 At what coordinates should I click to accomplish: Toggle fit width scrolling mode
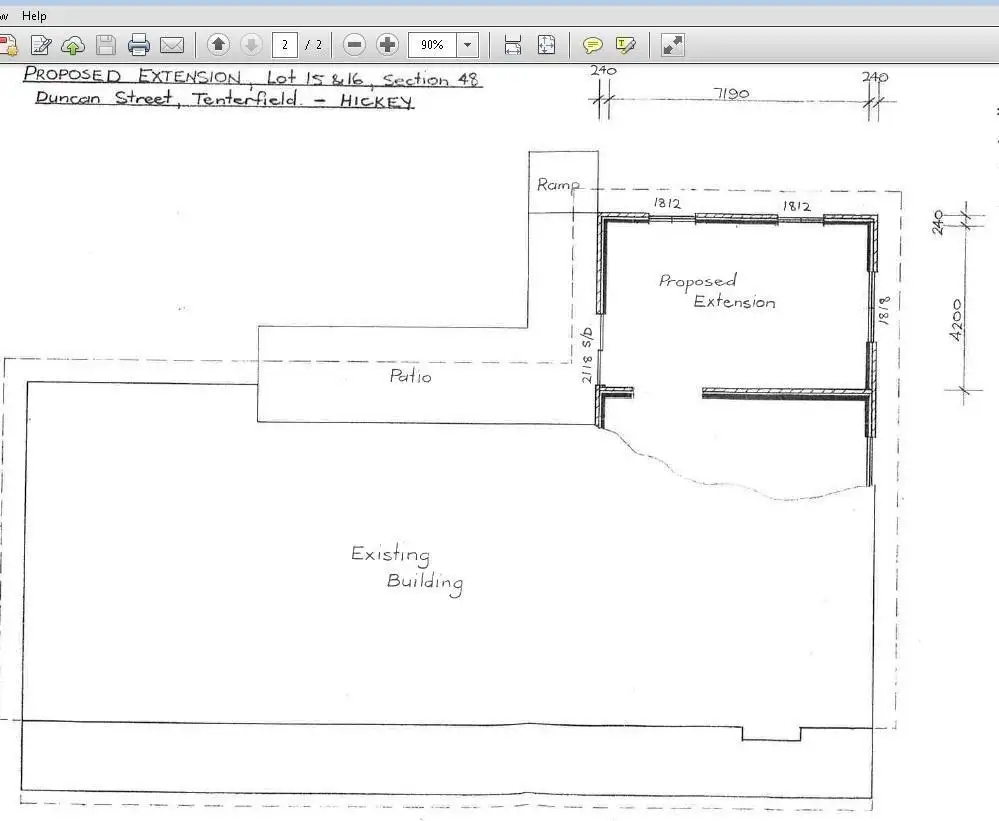(x=513, y=45)
